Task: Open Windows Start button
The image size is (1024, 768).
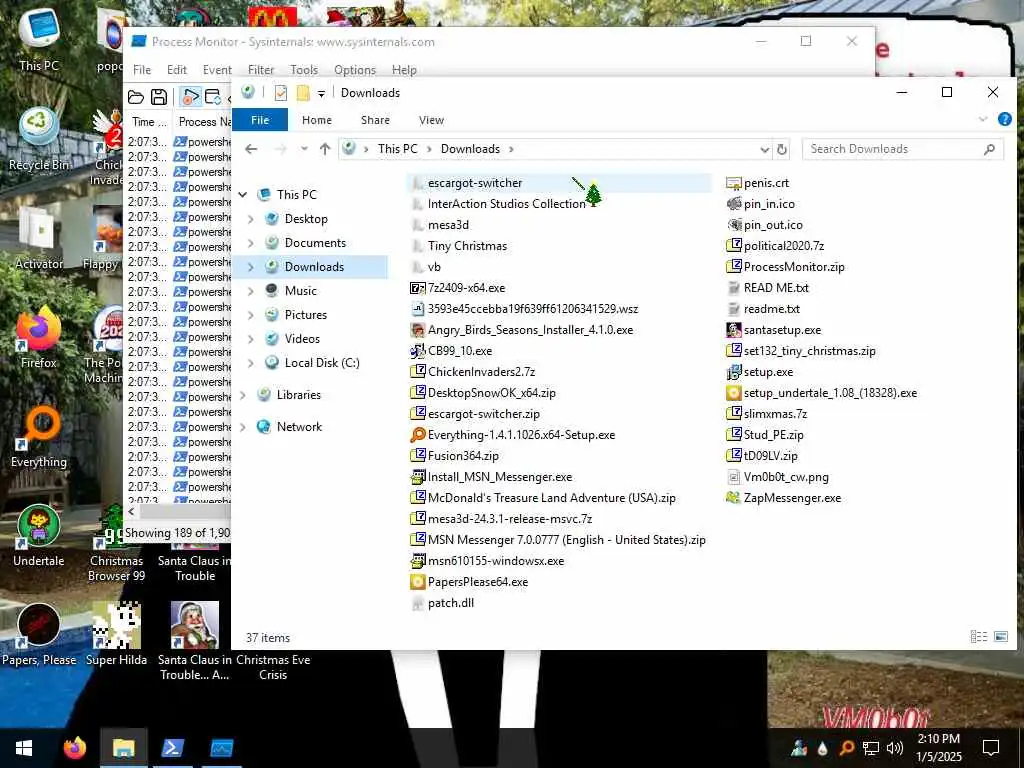Action: 24,748
